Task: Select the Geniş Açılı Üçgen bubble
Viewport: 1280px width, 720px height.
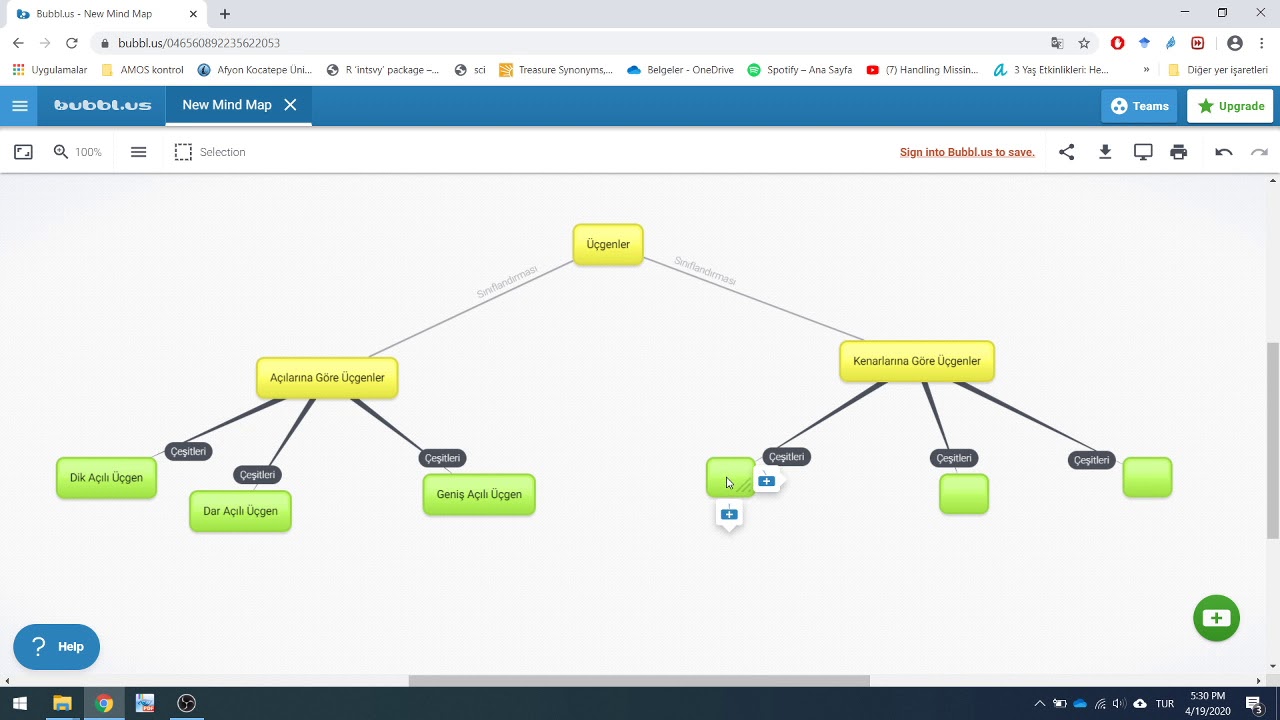Action: pyautogui.click(x=479, y=495)
